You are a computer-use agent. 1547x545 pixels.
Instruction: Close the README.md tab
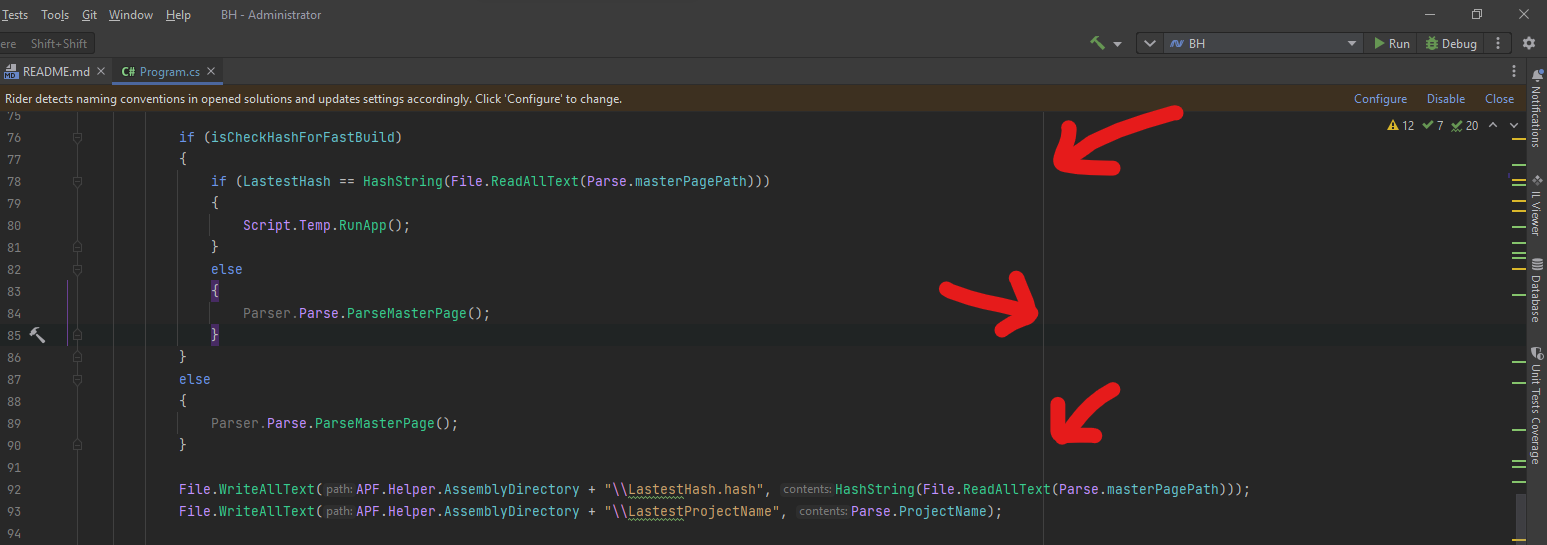101,72
